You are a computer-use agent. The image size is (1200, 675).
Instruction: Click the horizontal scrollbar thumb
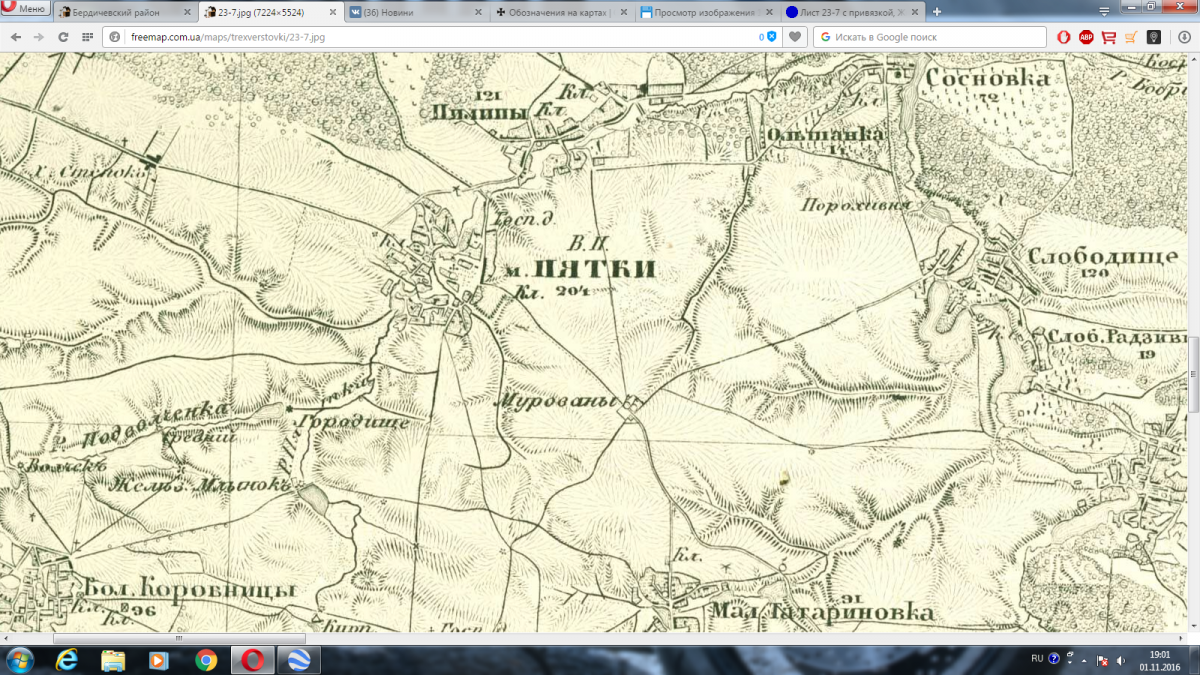coord(179,638)
